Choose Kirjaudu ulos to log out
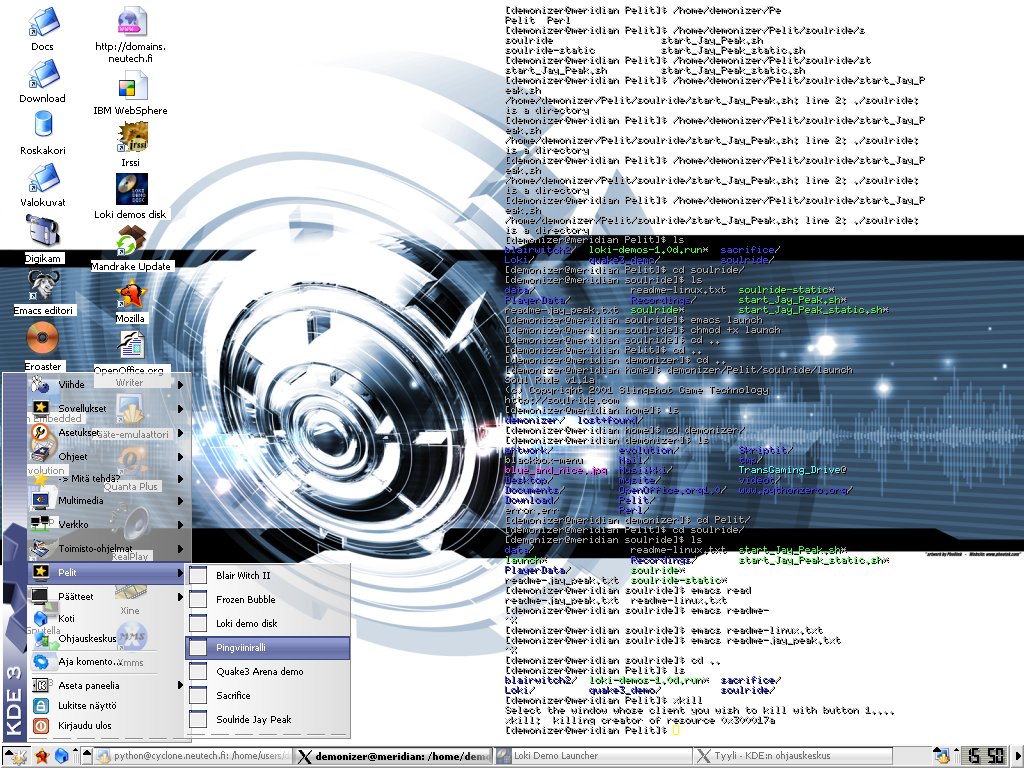This screenshot has width=1024, height=768. pos(106,726)
